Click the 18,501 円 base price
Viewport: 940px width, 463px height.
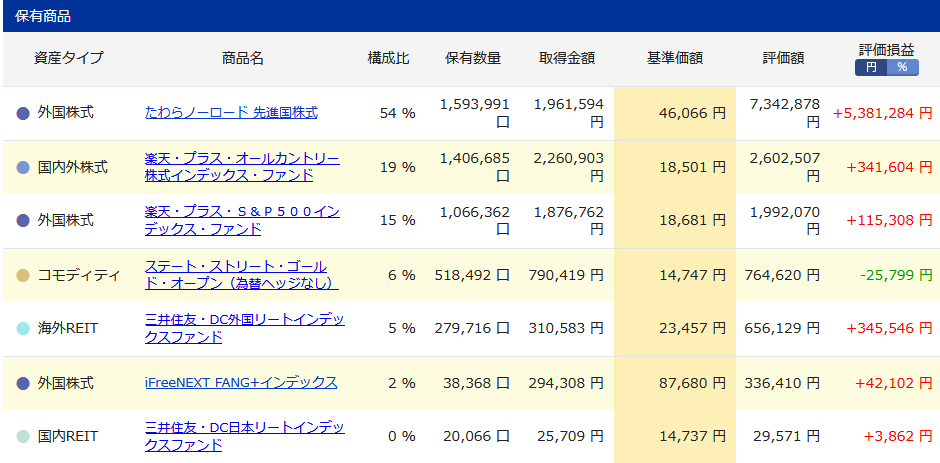[x=690, y=167]
